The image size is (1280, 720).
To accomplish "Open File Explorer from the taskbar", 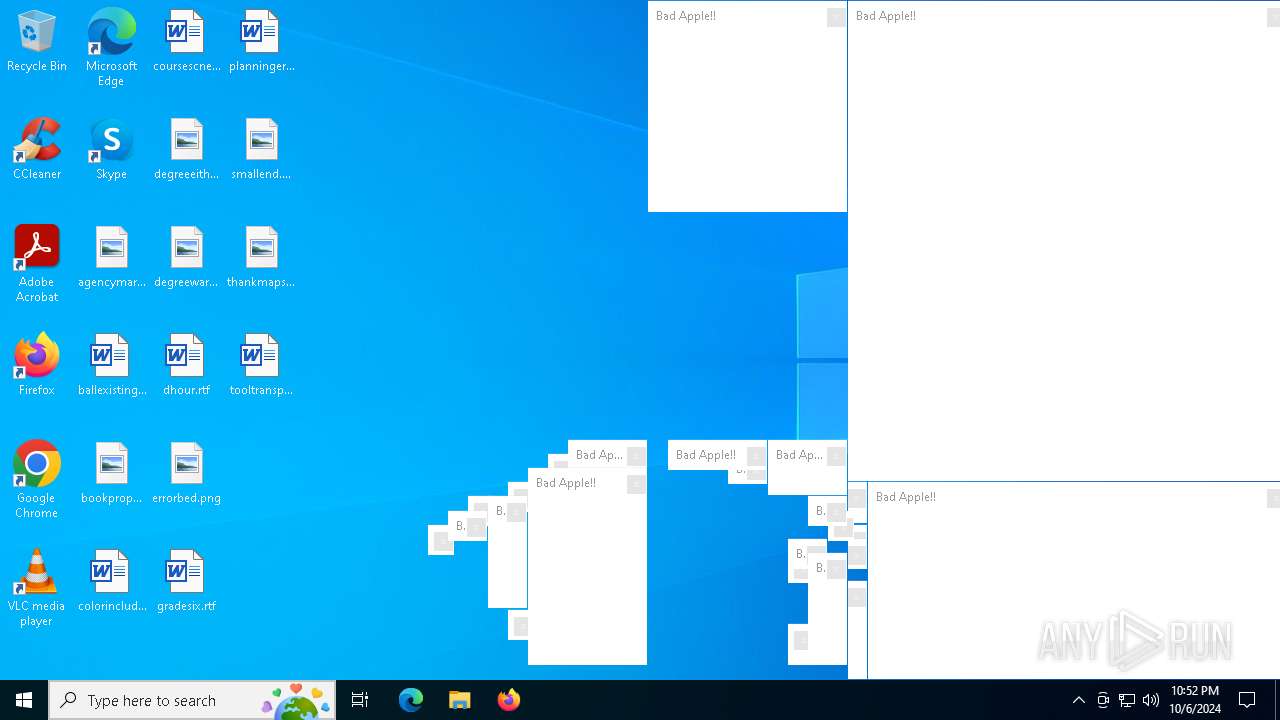I will point(460,700).
